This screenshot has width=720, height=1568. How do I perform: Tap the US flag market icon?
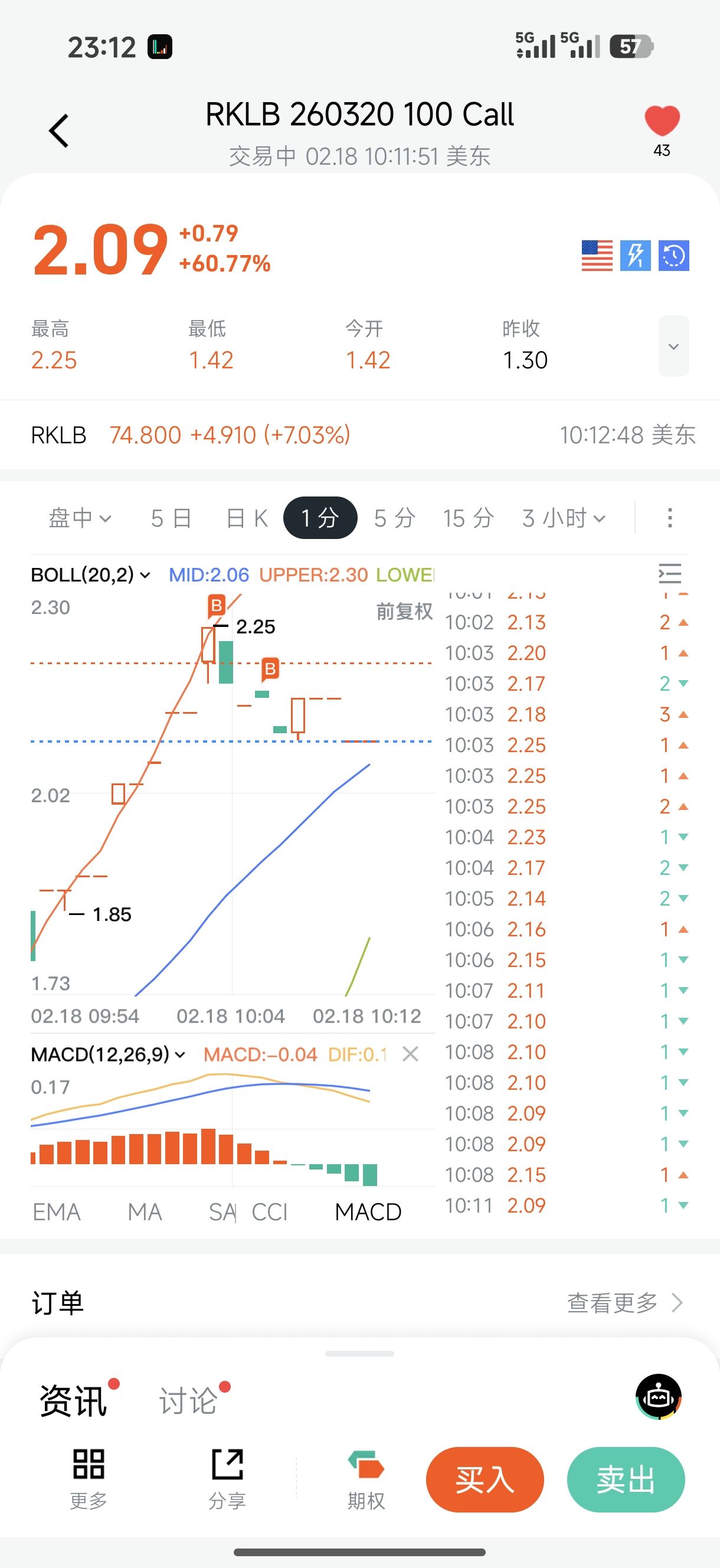point(597,256)
